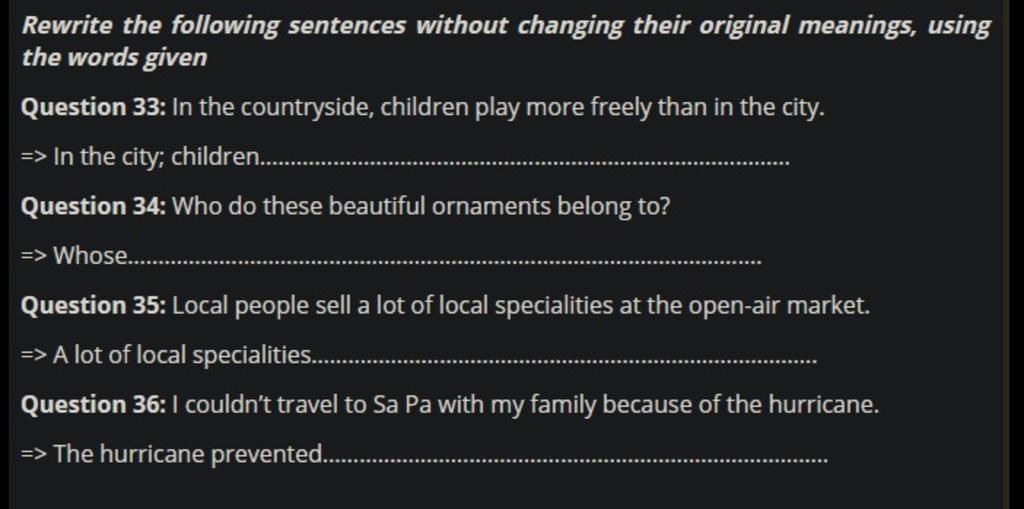Click the 'The hurricane prevented' prompt text
The height and width of the screenshot is (509, 1024).
point(188,455)
